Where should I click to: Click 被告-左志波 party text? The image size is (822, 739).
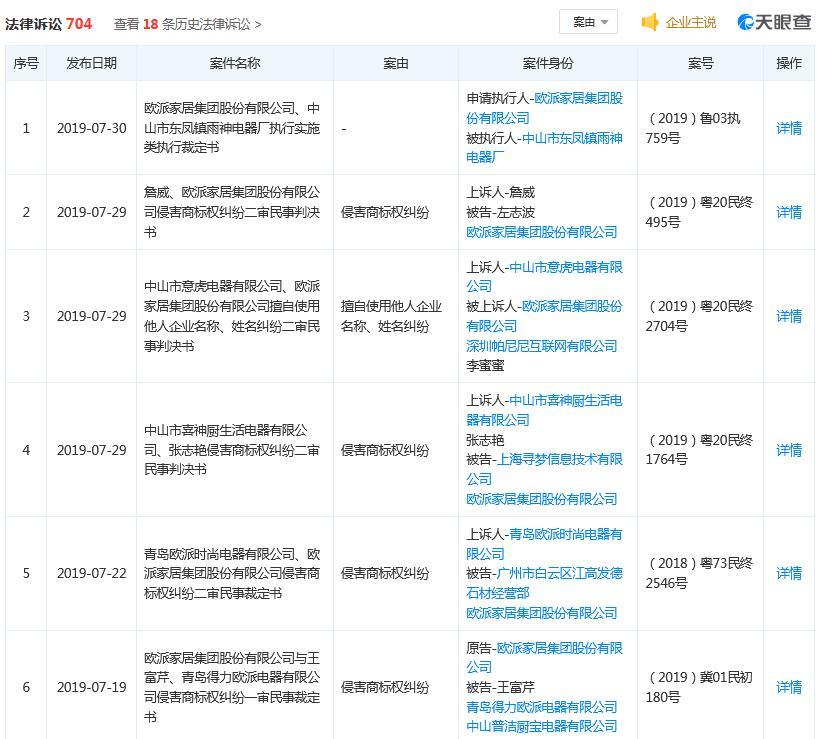point(501,212)
